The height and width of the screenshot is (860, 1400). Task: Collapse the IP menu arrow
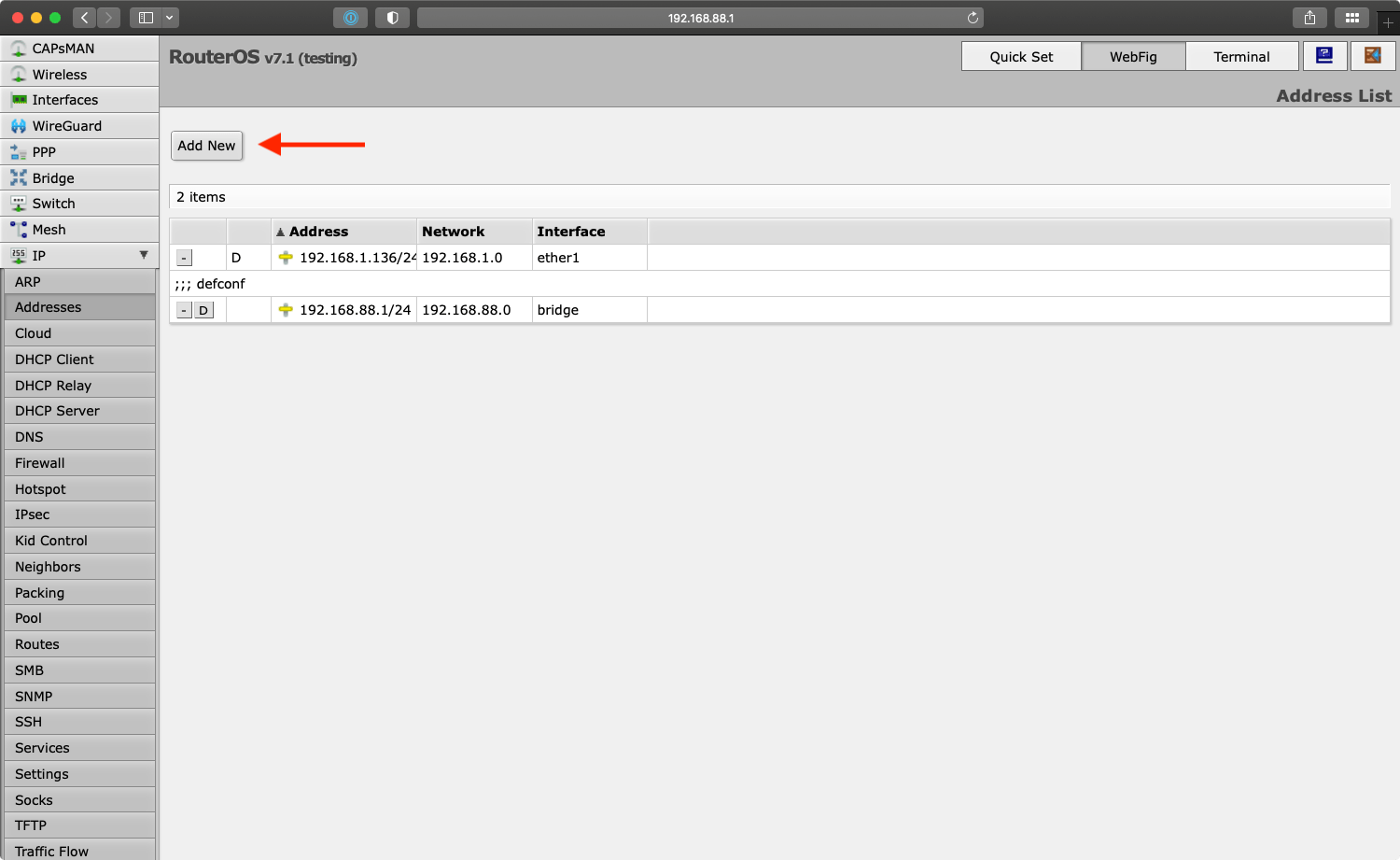[x=144, y=255]
